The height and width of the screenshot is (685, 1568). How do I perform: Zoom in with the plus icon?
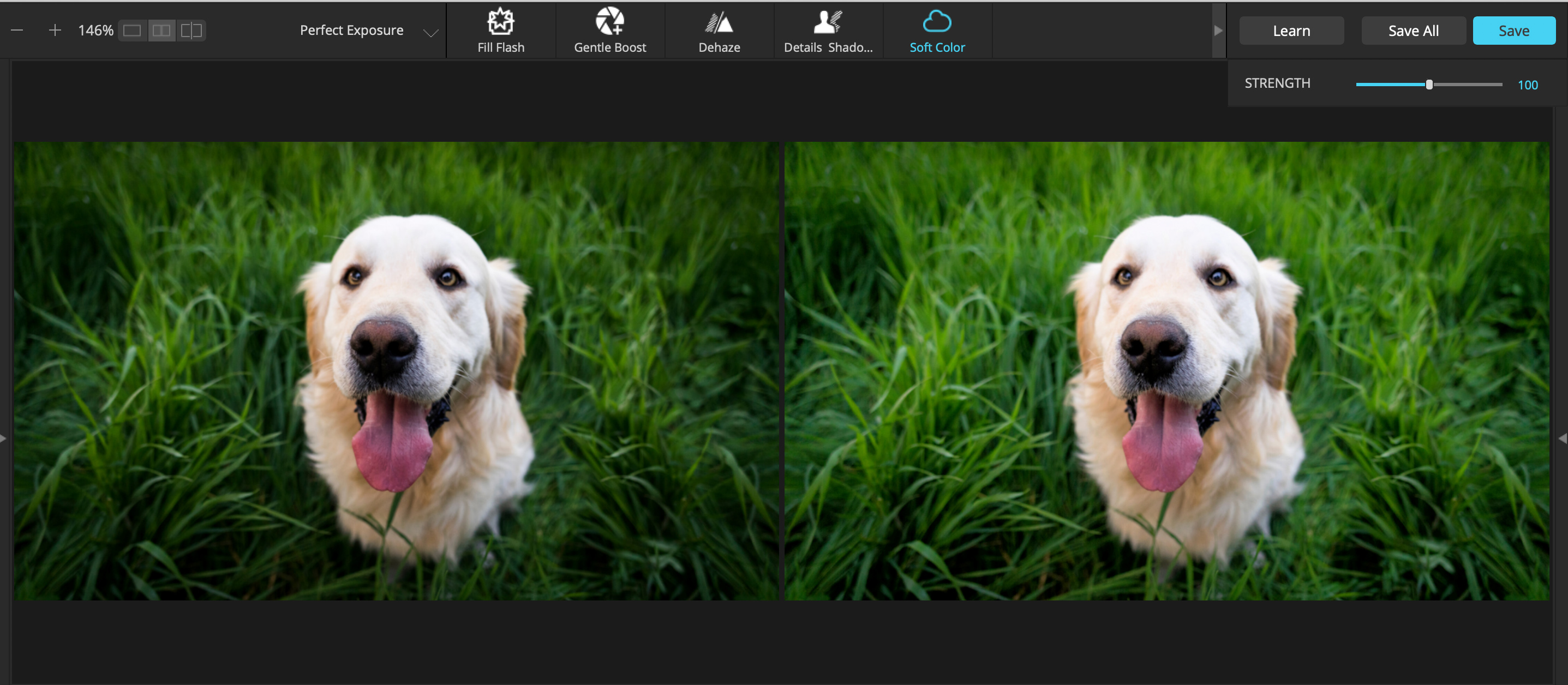55,30
